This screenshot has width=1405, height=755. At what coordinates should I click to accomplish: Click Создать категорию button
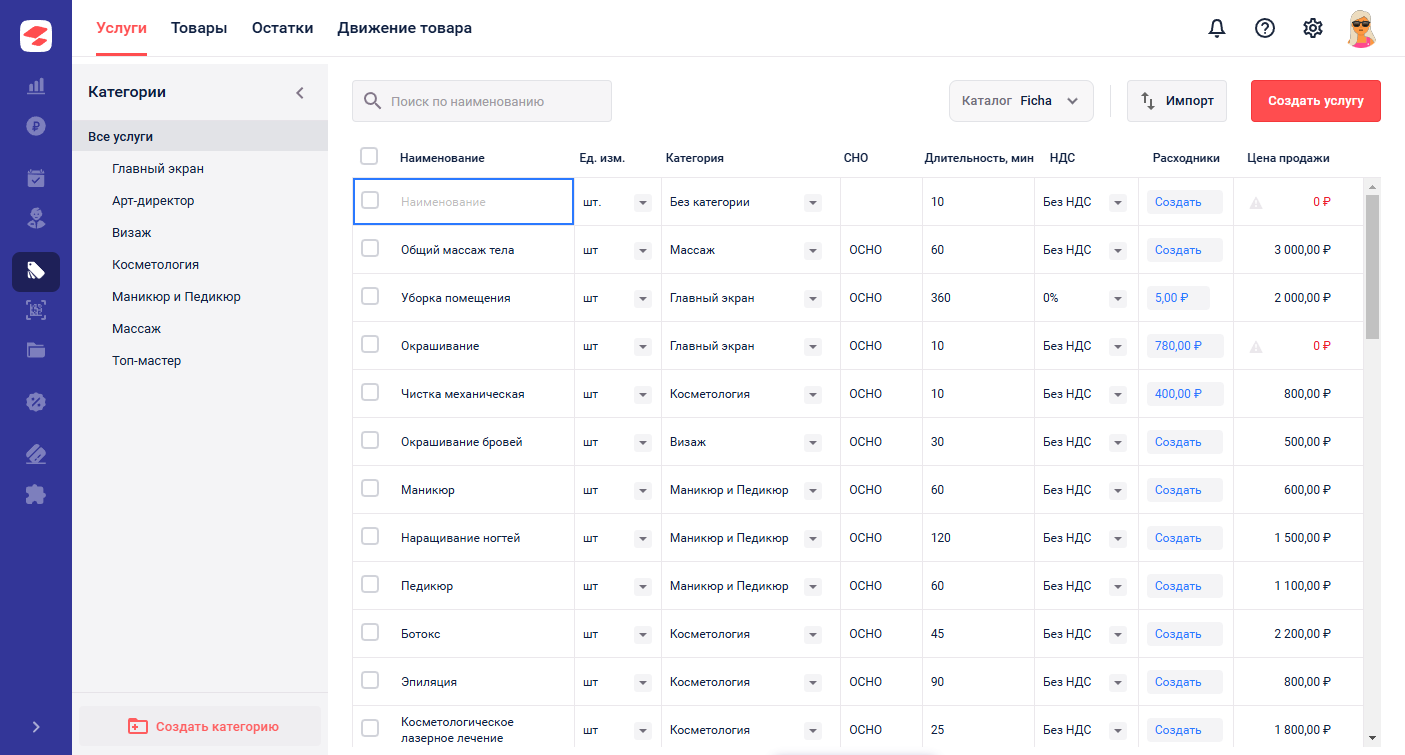pyautogui.click(x=200, y=727)
